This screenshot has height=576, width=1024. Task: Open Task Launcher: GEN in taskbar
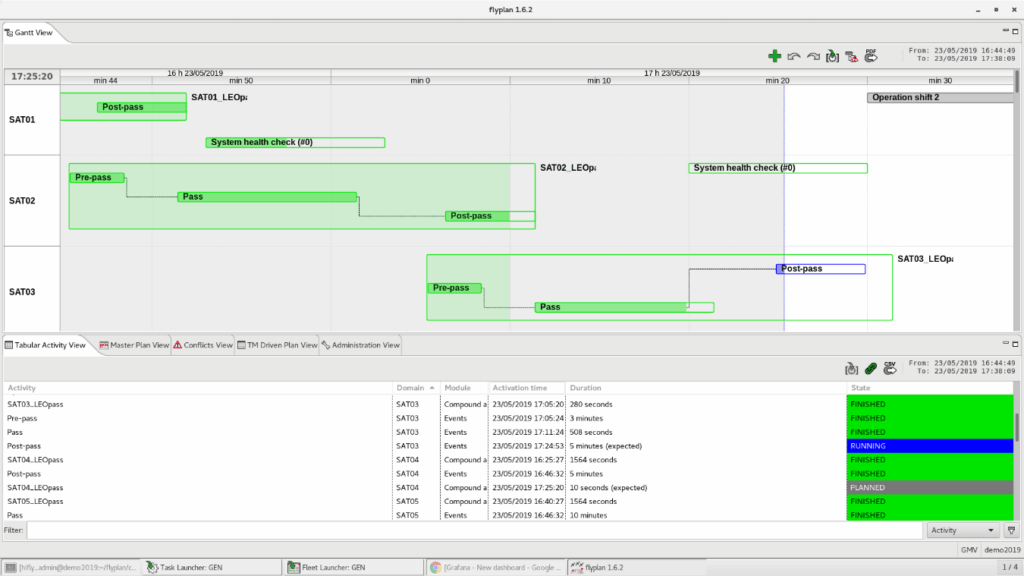212,568
